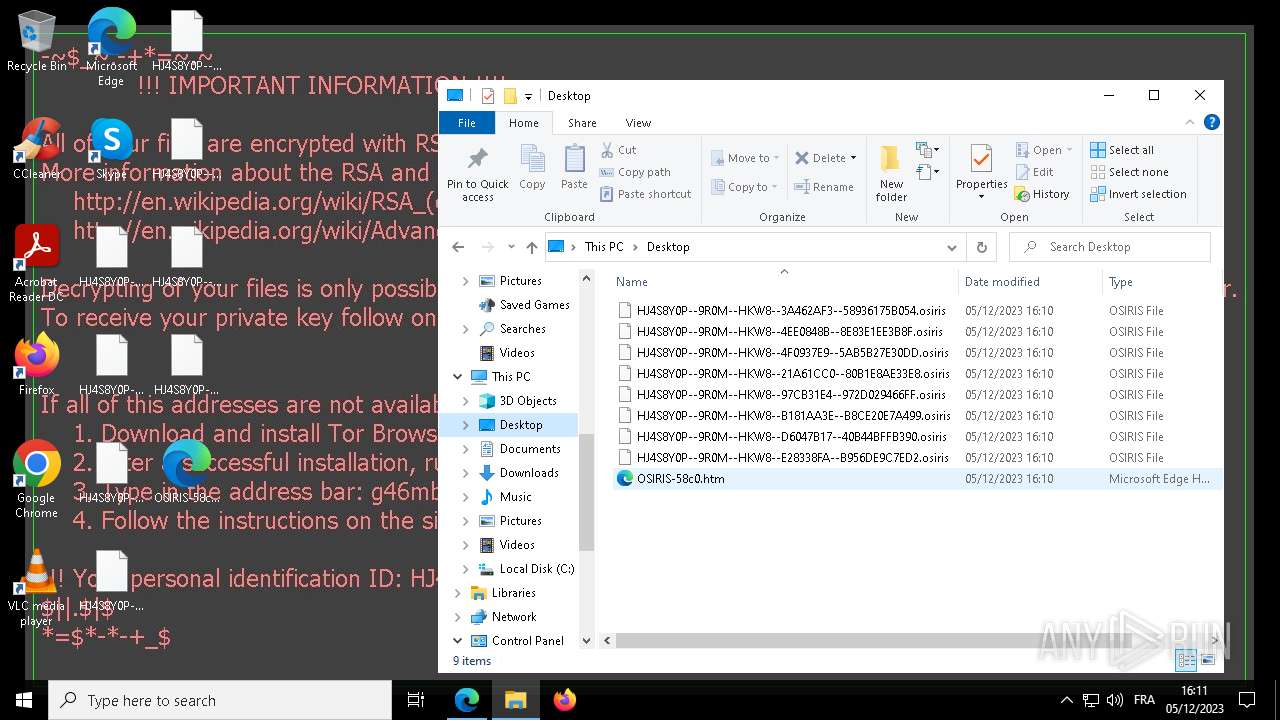1280x720 pixels.
Task: Open the Explorer help icon
Action: point(1211,123)
